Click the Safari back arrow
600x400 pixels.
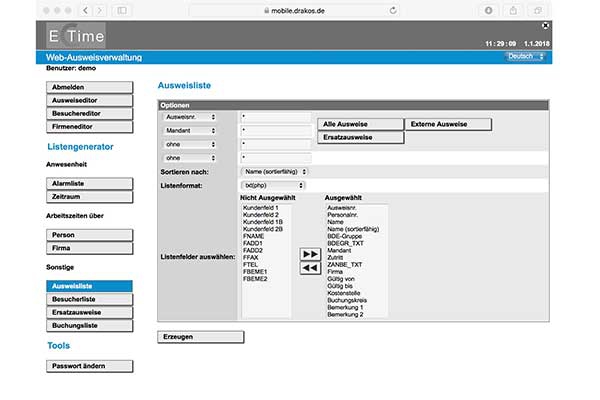(85, 10)
